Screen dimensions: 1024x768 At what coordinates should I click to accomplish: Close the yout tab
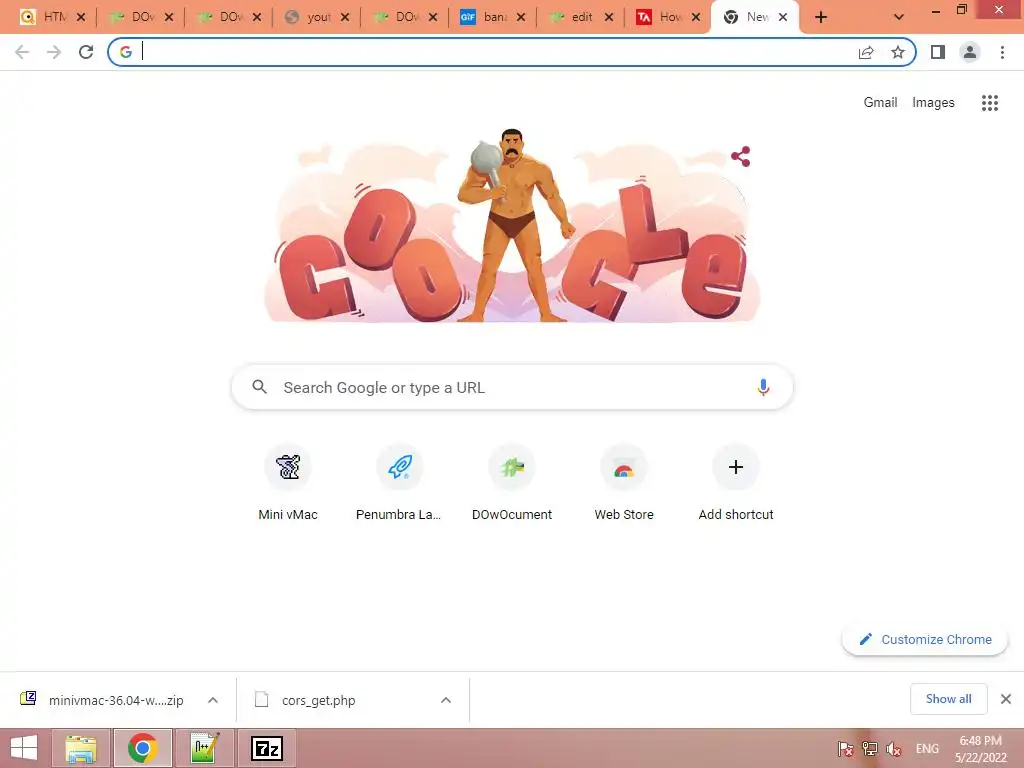345,17
